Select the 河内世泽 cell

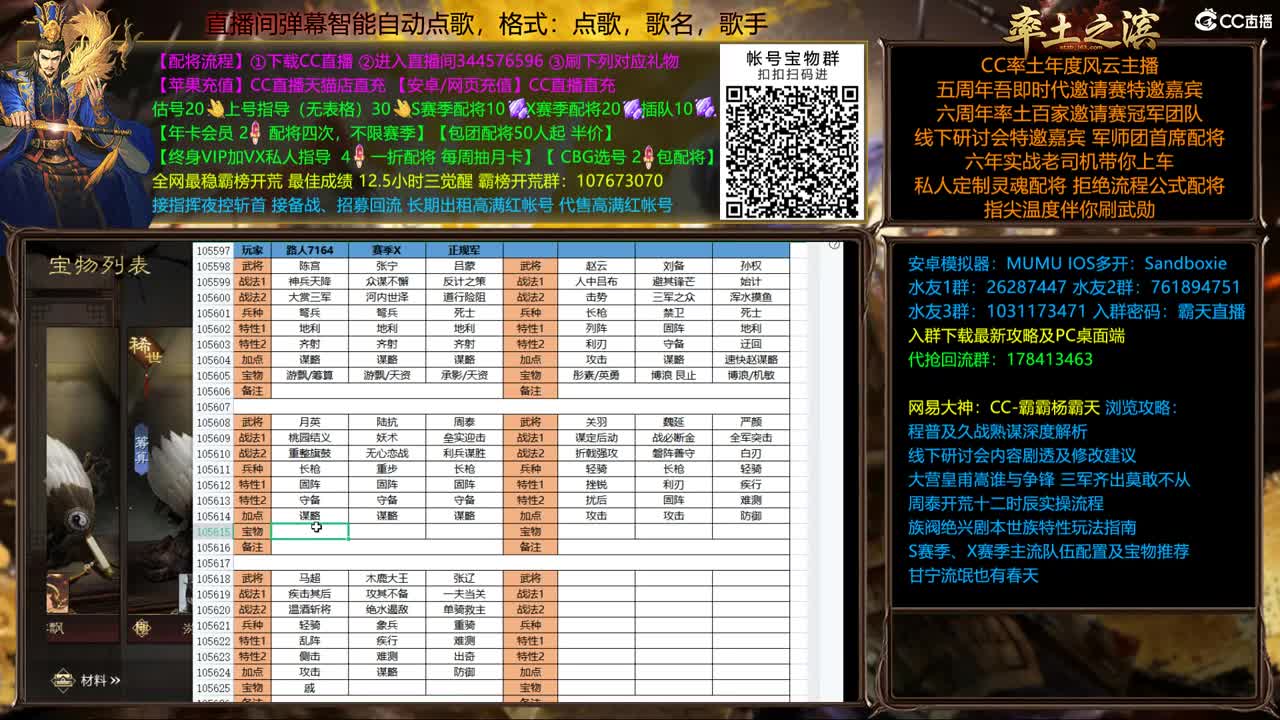(x=387, y=297)
